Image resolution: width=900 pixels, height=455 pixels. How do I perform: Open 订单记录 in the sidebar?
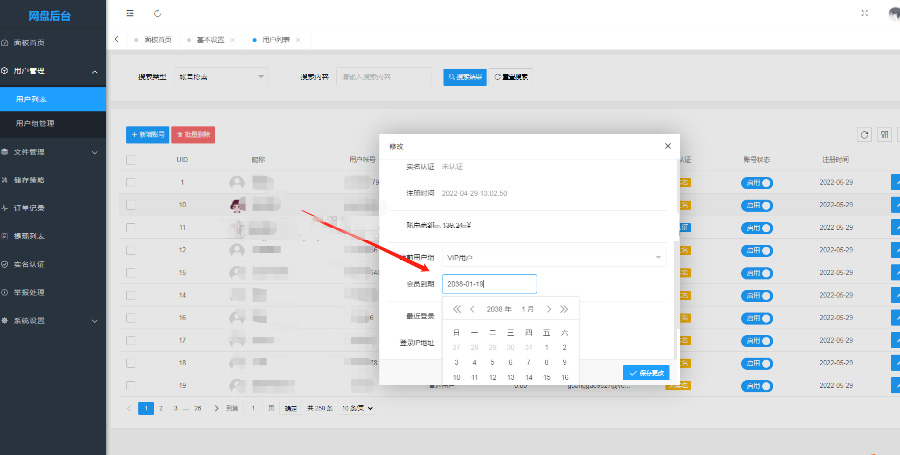point(53,208)
